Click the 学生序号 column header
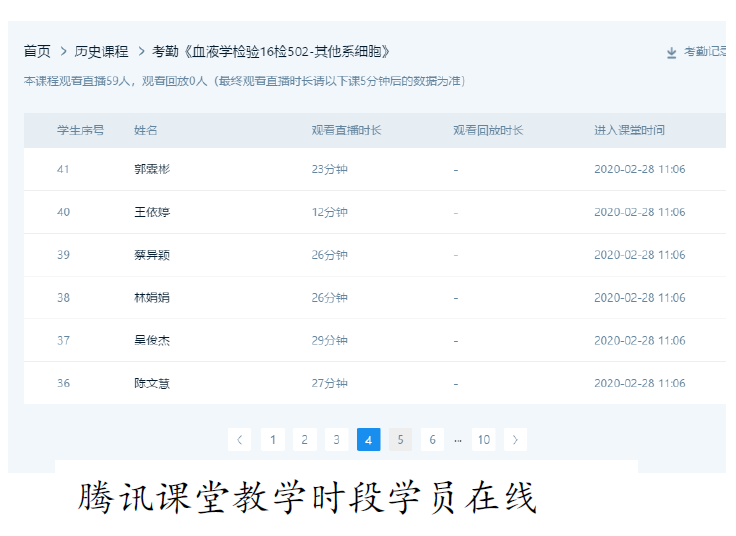This screenshot has width=736, height=536. (80, 130)
